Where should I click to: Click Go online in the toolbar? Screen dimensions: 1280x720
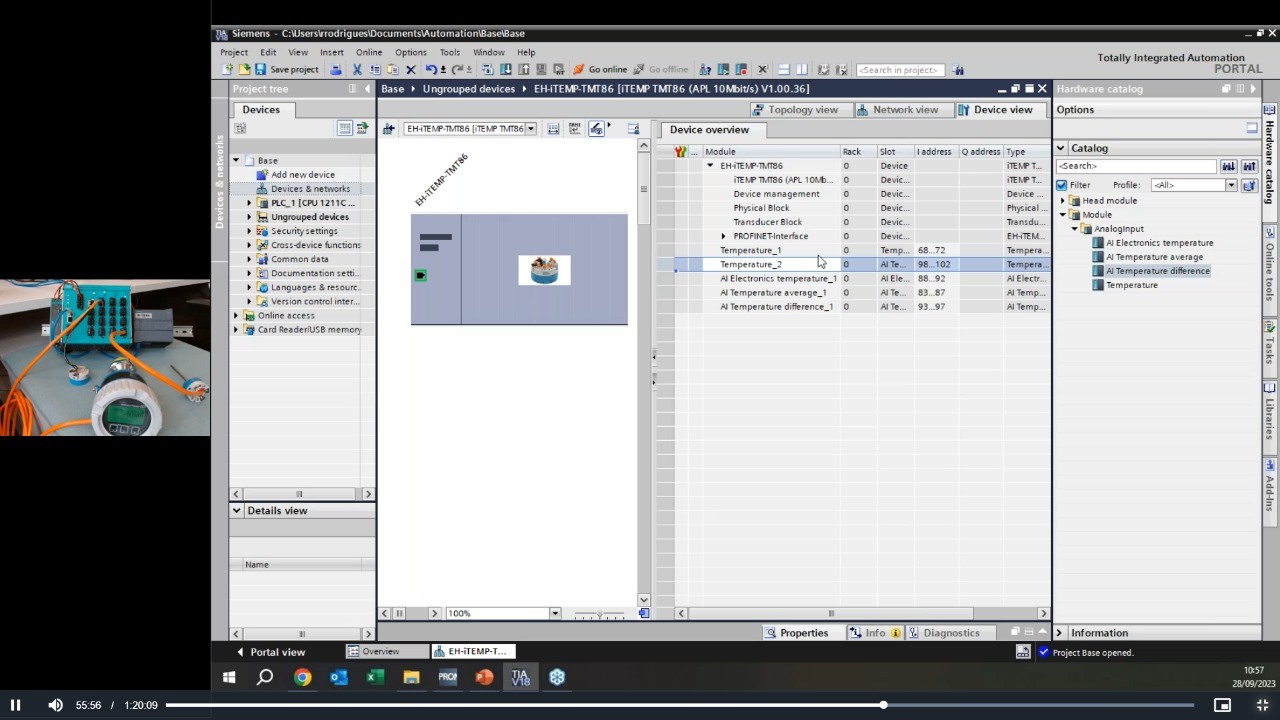[600, 70]
